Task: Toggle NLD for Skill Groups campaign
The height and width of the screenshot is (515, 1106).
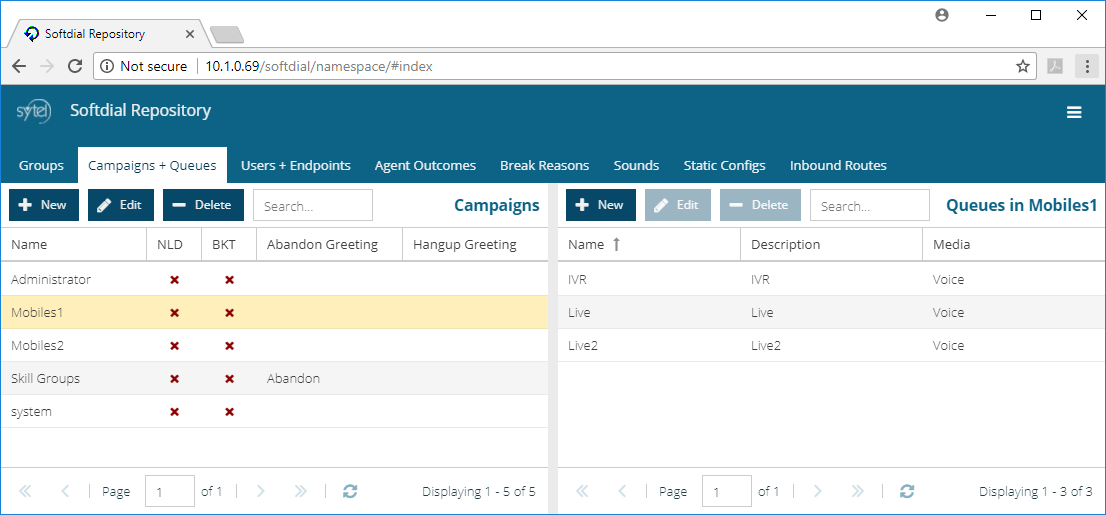Action: click(174, 379)
